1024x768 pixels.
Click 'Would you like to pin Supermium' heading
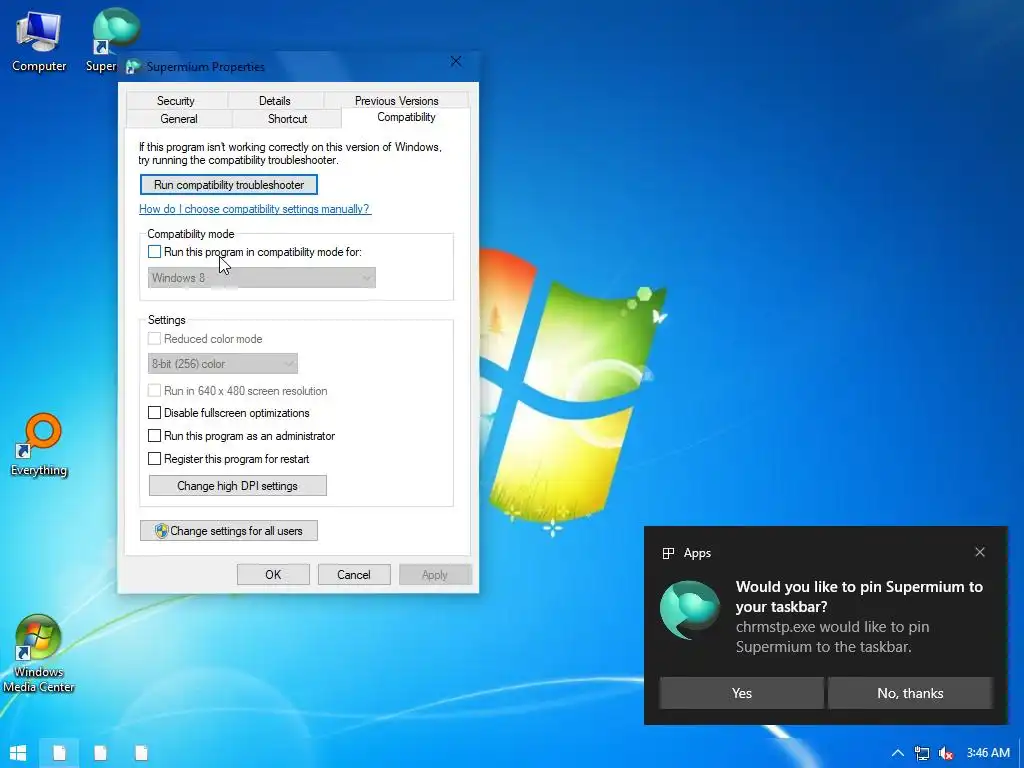pos(859,596)
